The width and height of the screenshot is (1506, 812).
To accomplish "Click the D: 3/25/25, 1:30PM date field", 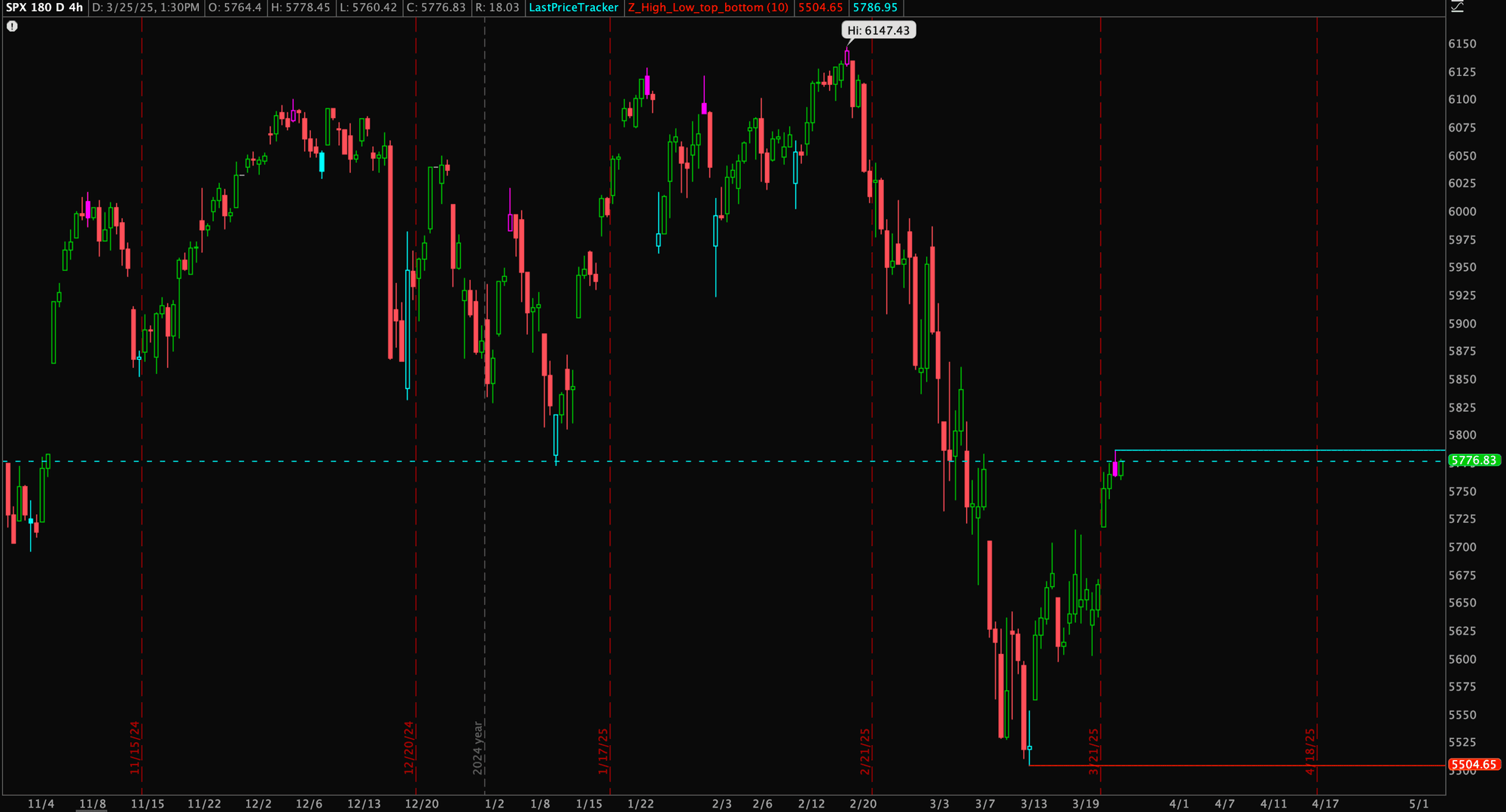I will point(146,8).
